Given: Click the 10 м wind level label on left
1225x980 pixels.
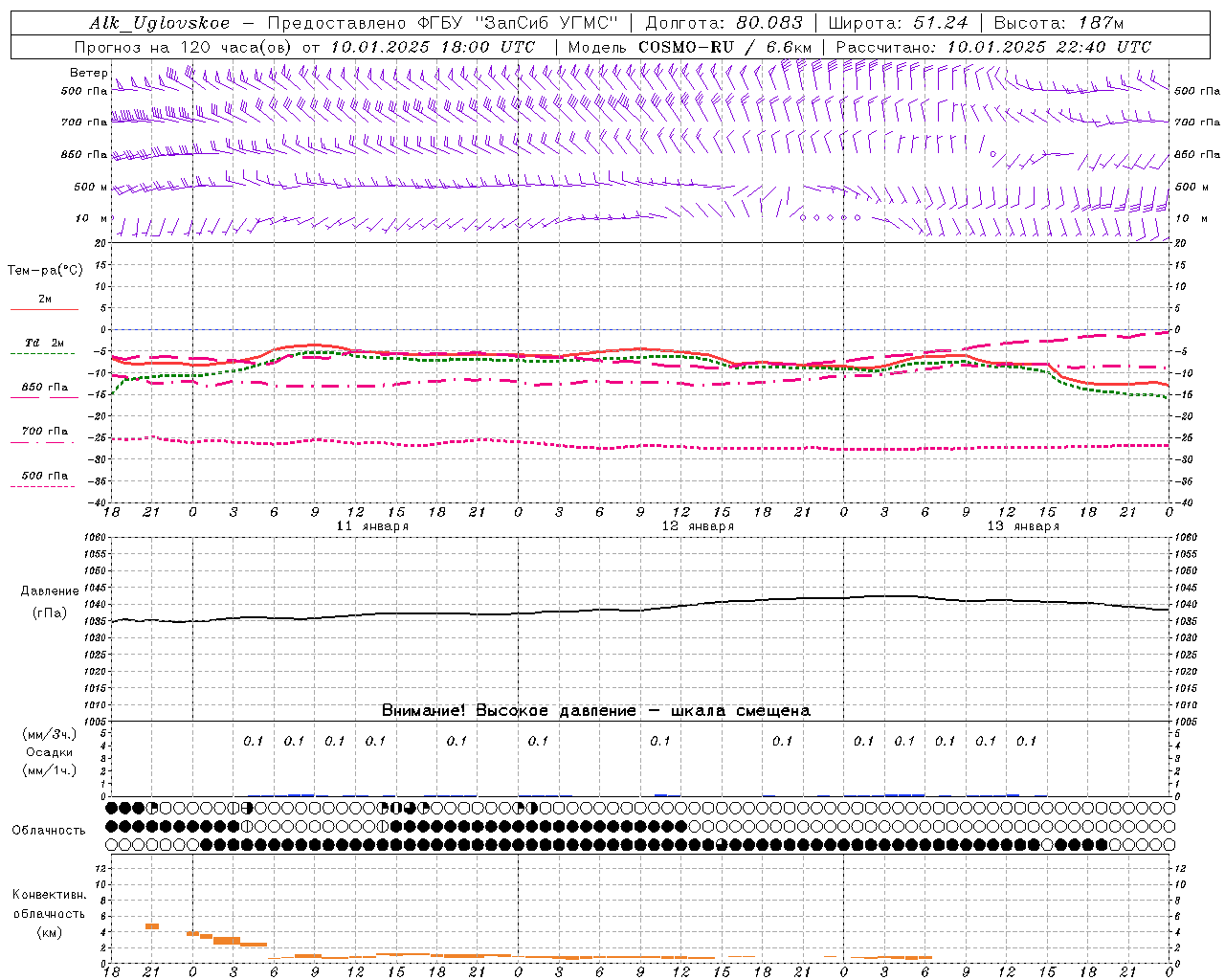Looking at the screenshot, I should 92,218.
